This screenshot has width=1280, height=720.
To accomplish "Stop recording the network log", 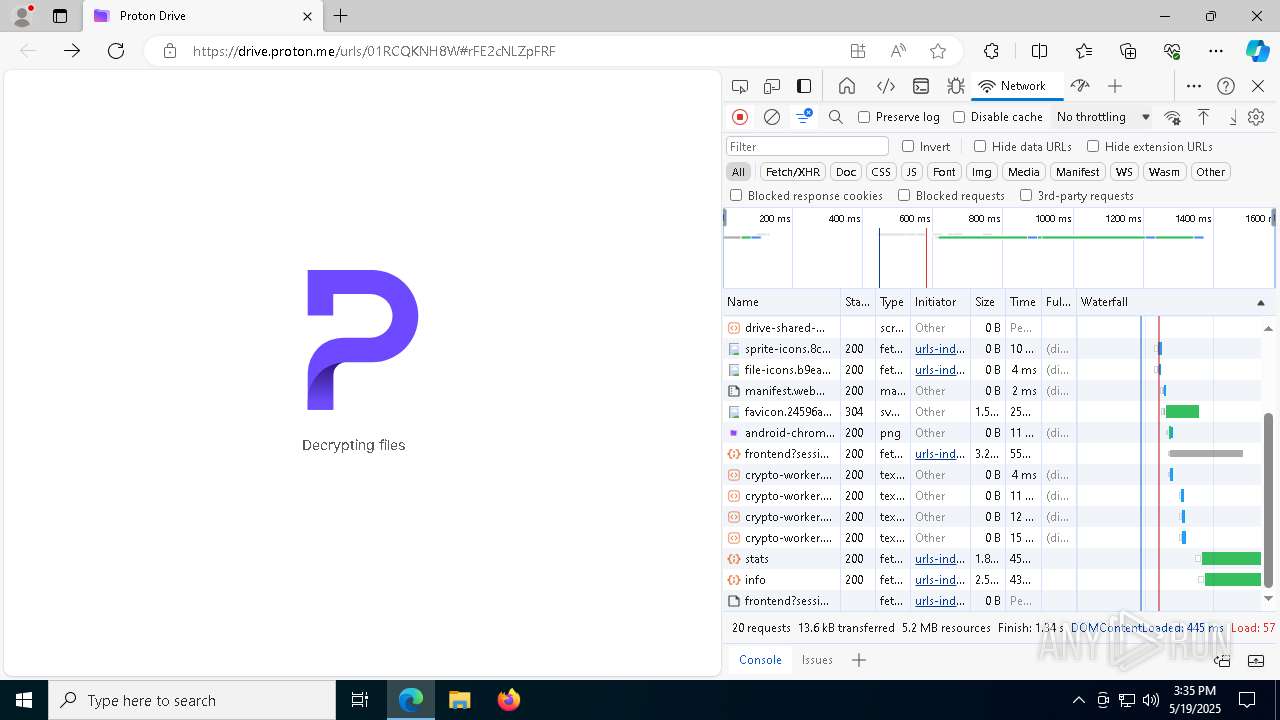I will tap(740, 117).
